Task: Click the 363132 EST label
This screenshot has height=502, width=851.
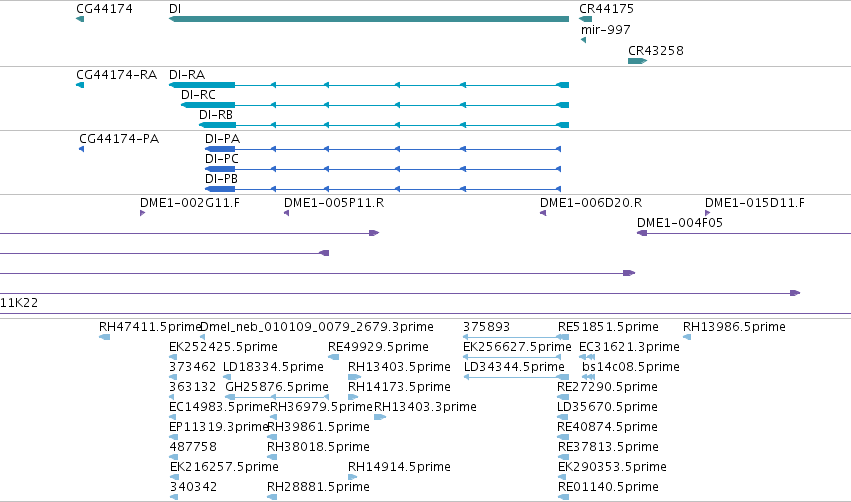Action: coord(193,387)
